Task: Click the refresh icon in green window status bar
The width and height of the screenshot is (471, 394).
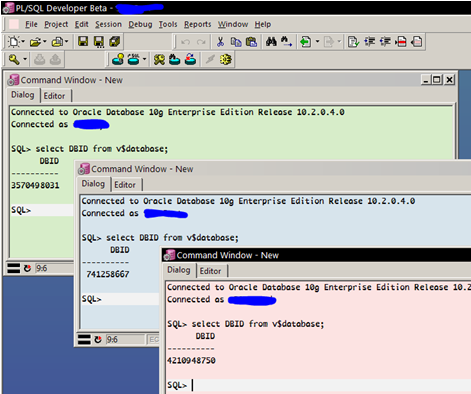Action: [27, 268]
